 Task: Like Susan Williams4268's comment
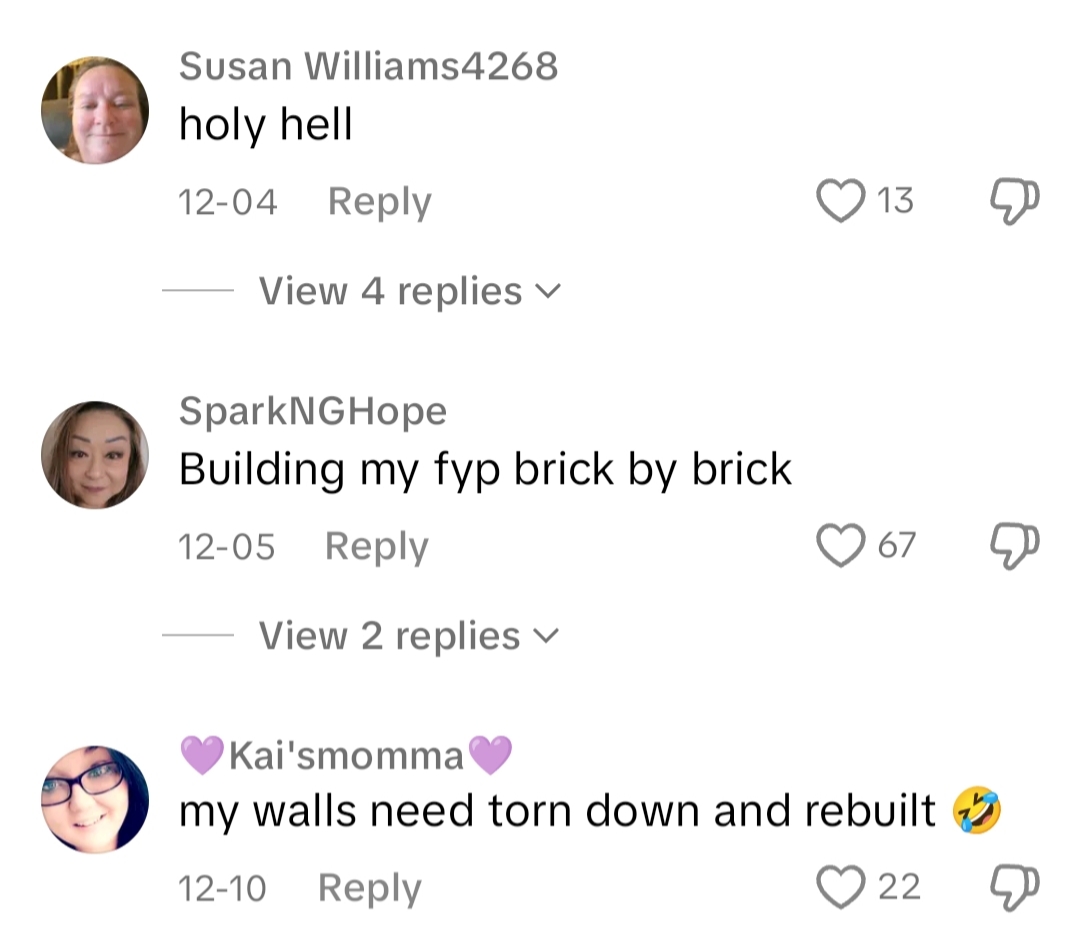(x=838, y=201)
